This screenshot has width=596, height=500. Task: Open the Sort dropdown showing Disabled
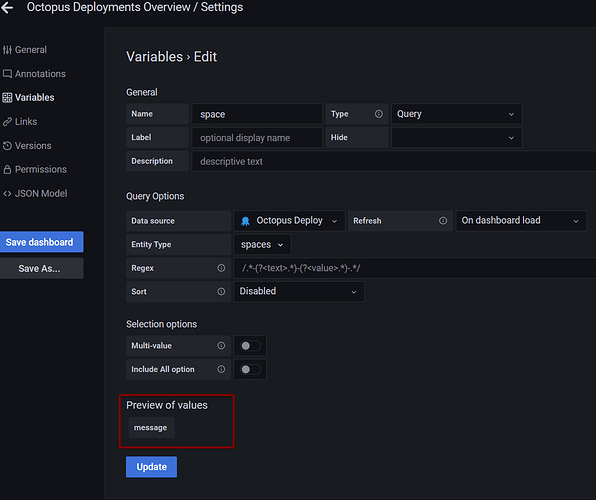(299, 291)
